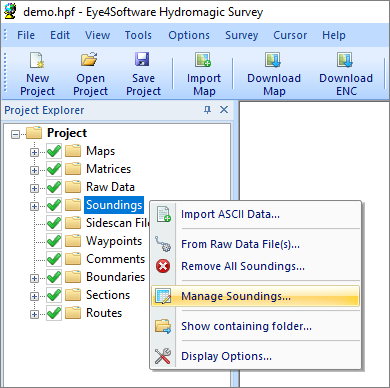
Task: Open the View menu
Action: (97, 35)
